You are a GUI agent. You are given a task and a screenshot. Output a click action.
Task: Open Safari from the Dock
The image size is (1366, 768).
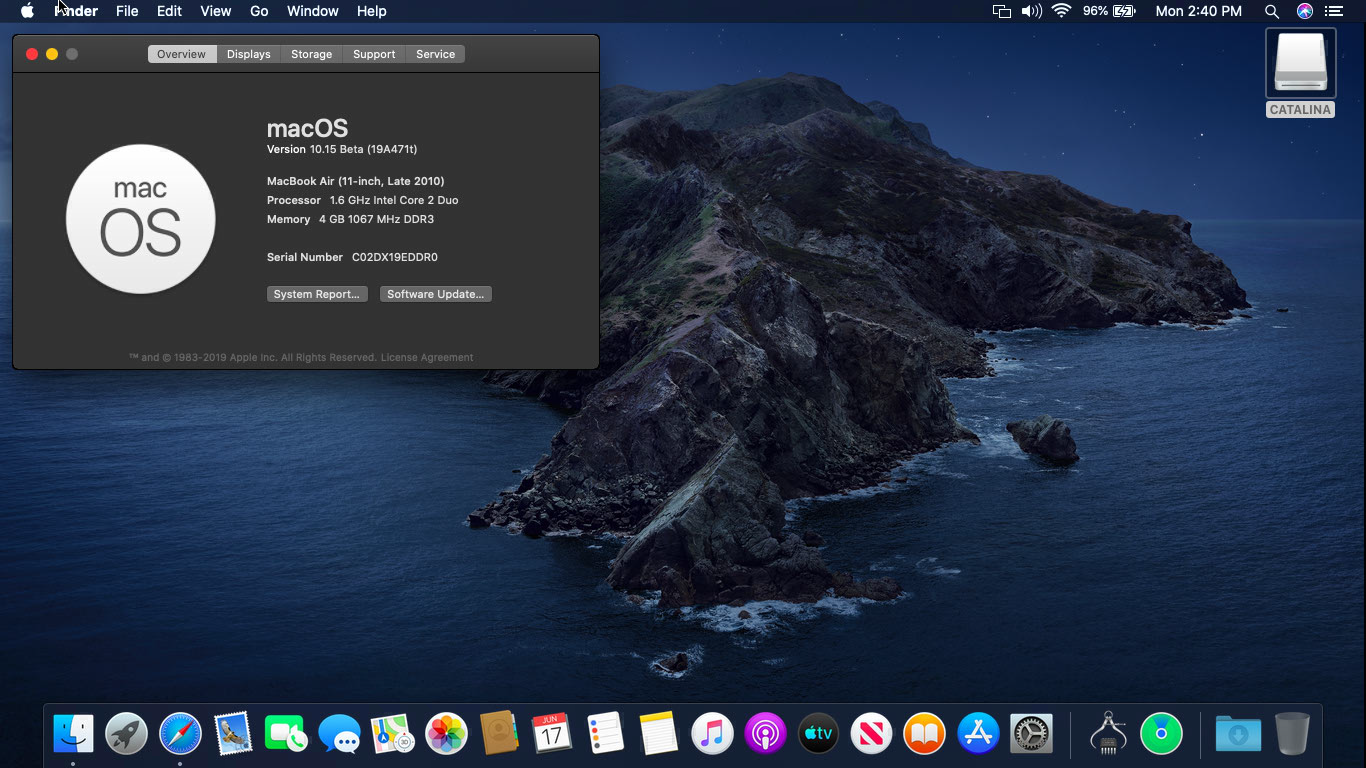point(179,733)
